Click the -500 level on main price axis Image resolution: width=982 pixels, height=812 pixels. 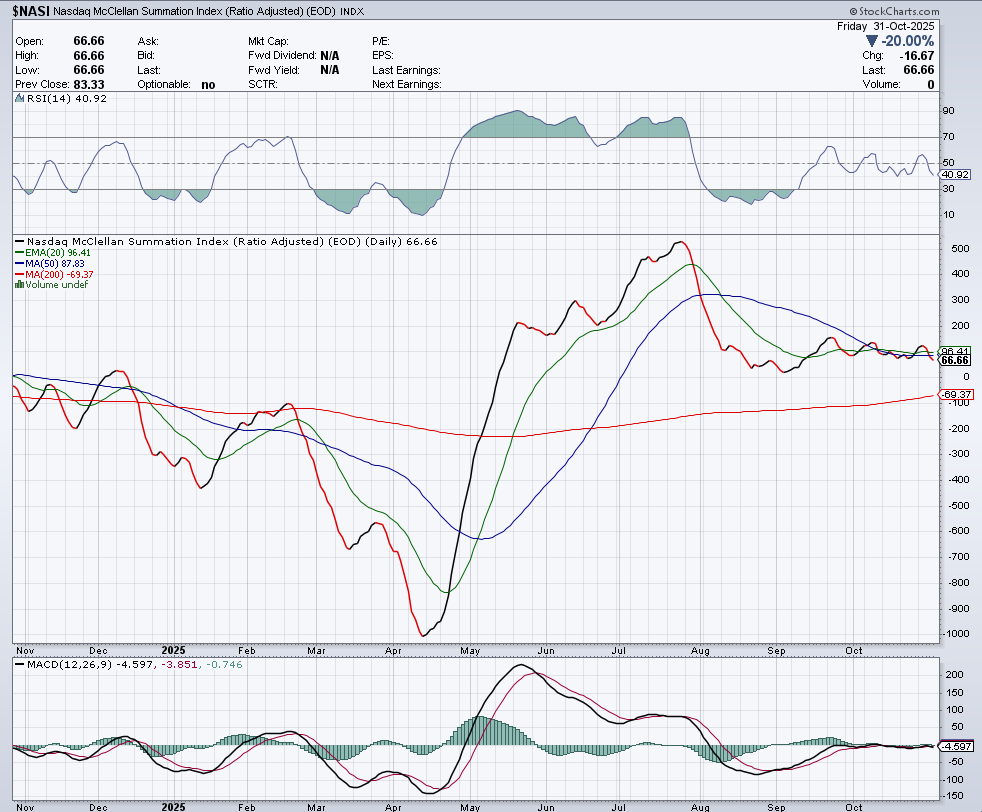[x=958, y=505]
